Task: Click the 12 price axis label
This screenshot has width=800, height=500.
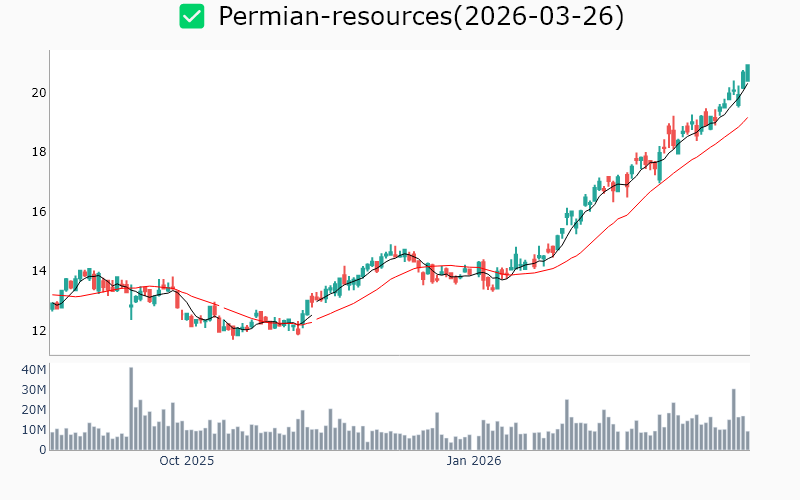Action: (38, 331)
